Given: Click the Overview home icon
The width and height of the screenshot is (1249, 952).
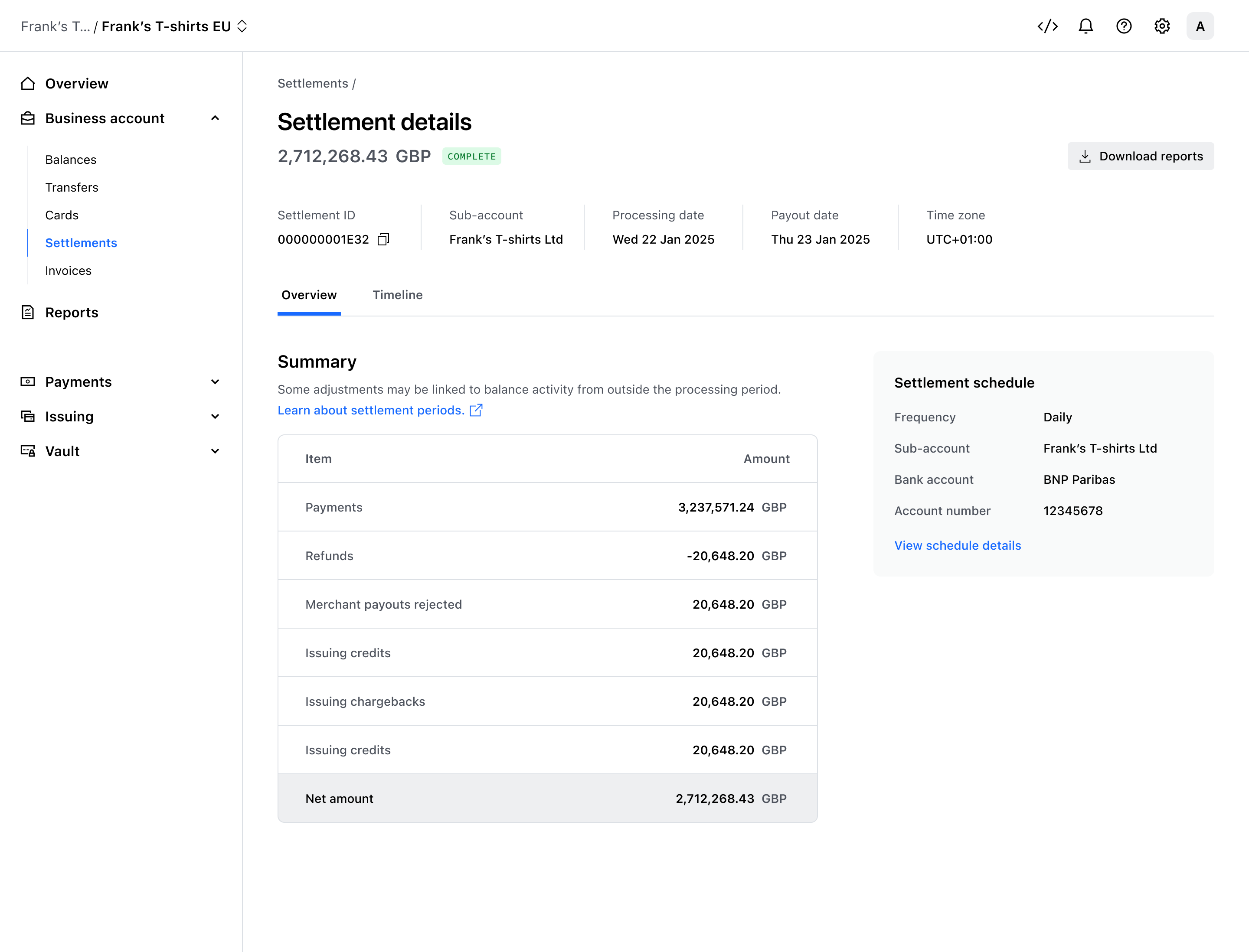Looking at the screenshot, I should 28,84.
